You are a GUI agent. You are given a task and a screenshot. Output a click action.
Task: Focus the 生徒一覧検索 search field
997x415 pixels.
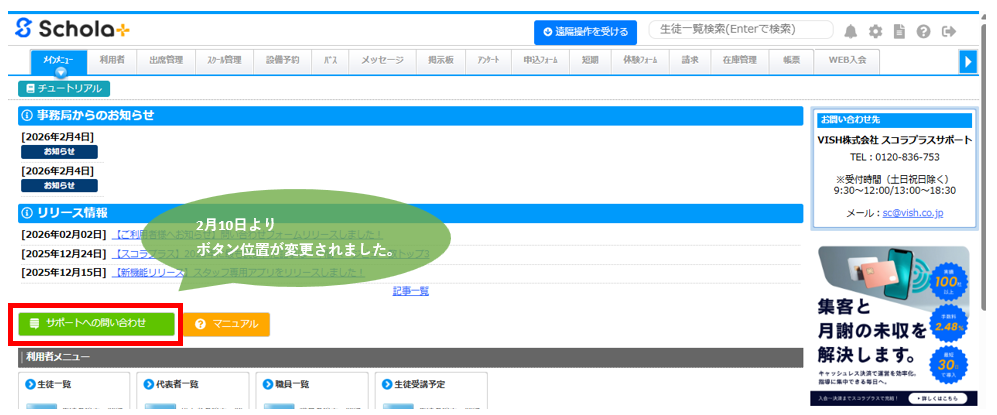pyautogui.click(x=740, y=30)
